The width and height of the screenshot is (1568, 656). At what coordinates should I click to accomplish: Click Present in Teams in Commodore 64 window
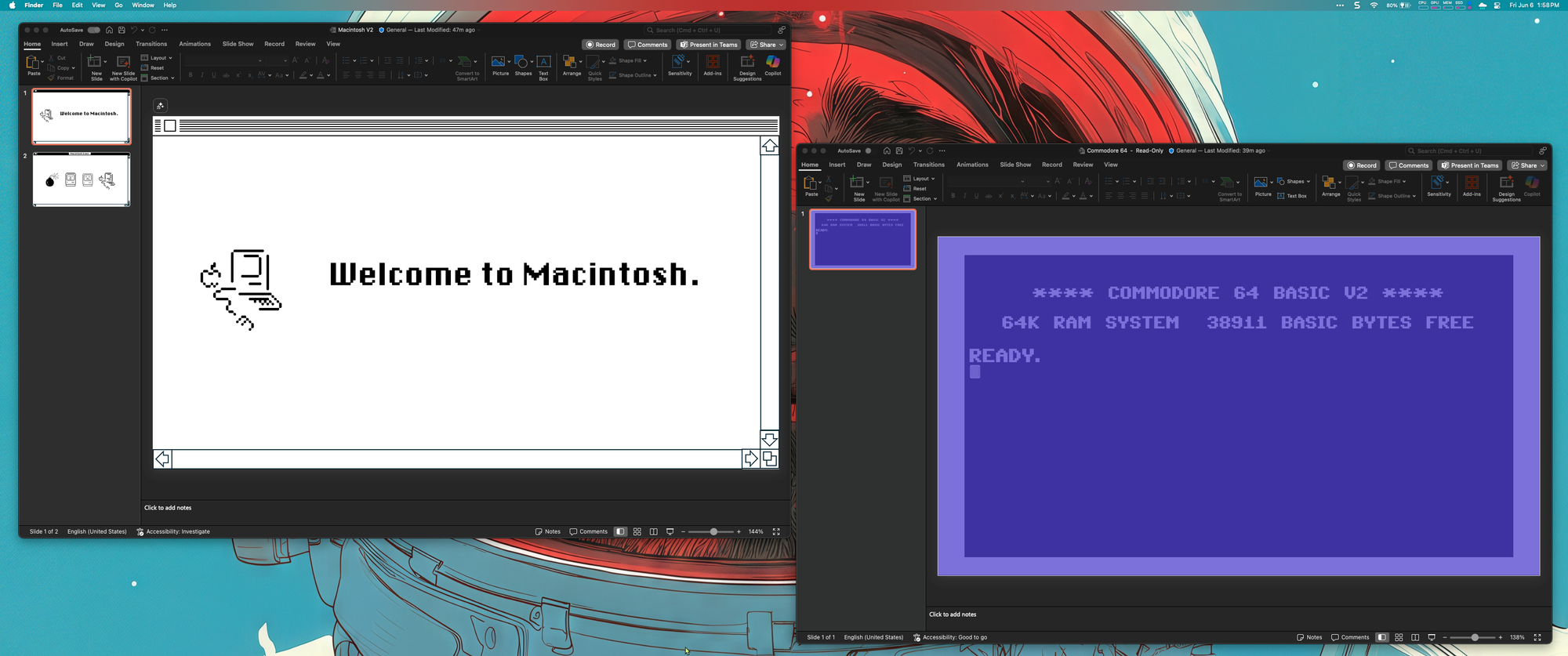[x=1470, y=165]
